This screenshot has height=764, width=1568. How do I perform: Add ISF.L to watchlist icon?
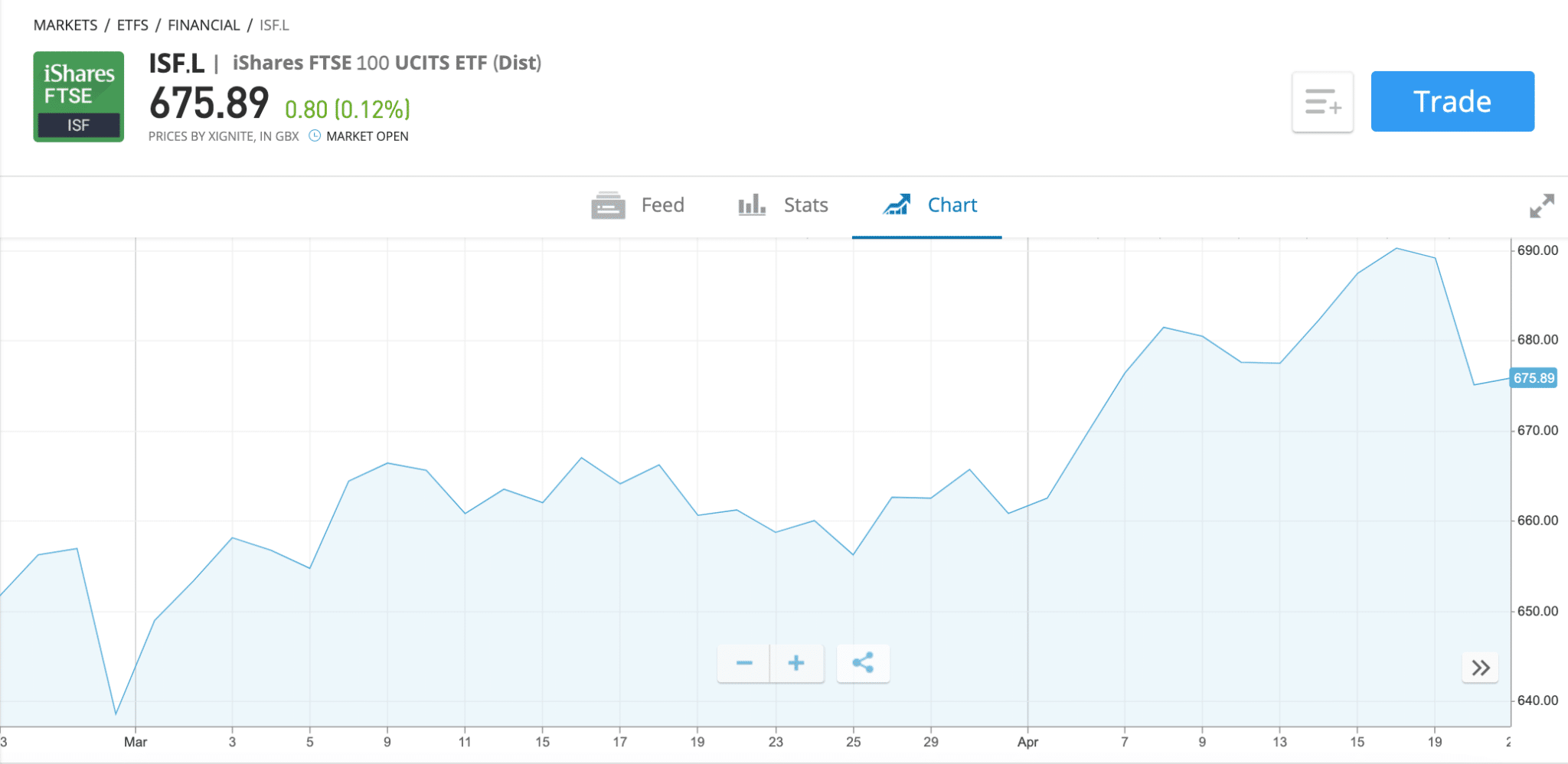(x=1323, y=102)
